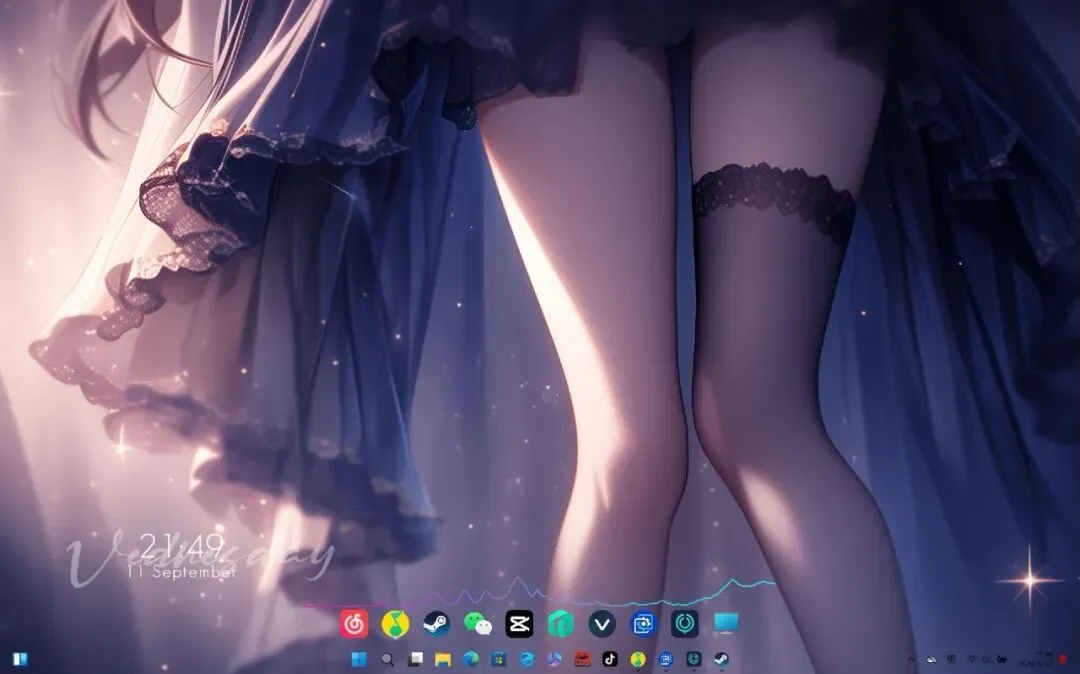The width and height of the screenshot is (1080, 674).
Task: Open the purple Copilot-style taskbar icon
Action: [x=554, y=660]
